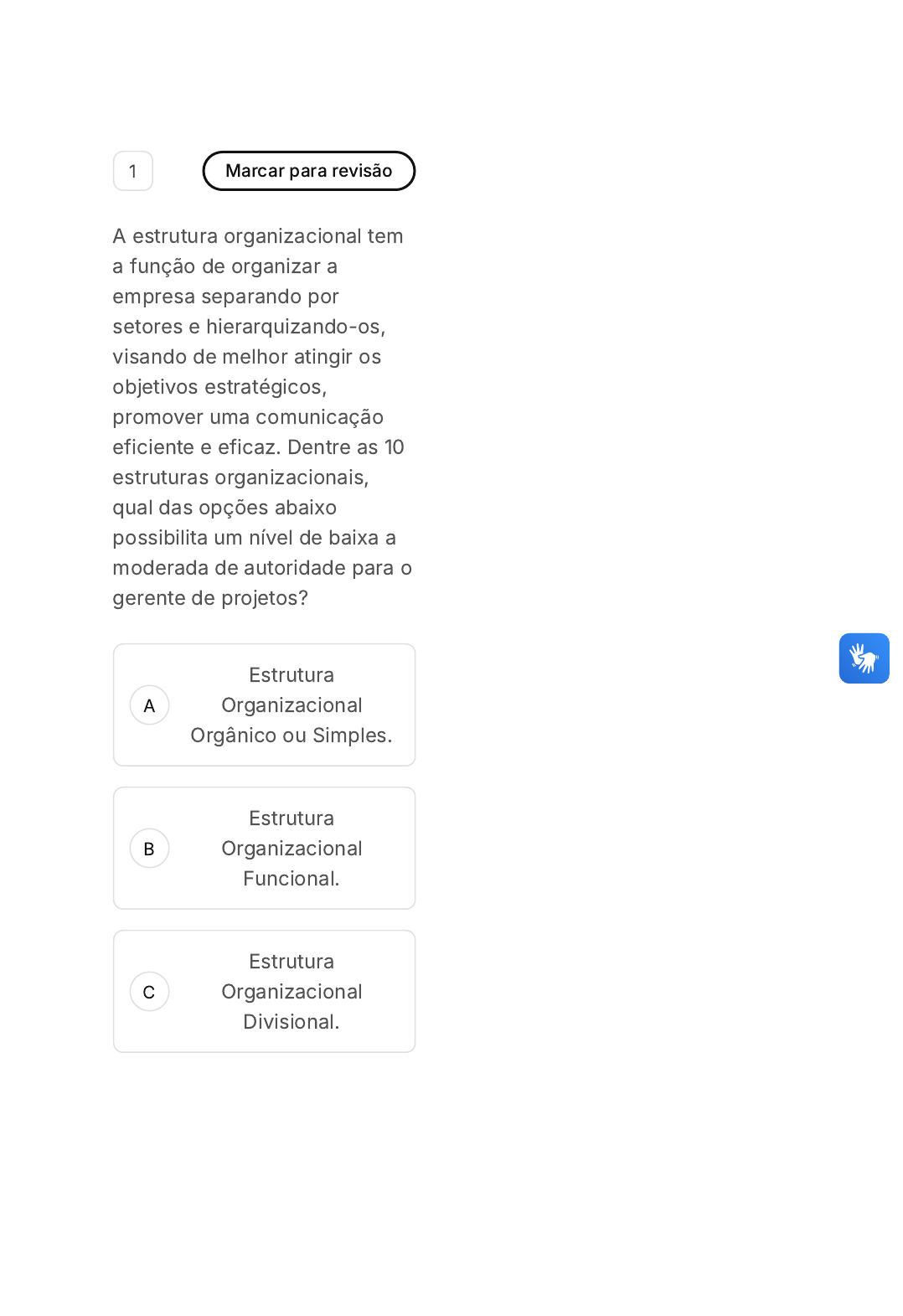Viewport: 903px width, 1316px height.
Task: Choose answer text 'Orgânico ou Simples'
Action: (291, 735)
